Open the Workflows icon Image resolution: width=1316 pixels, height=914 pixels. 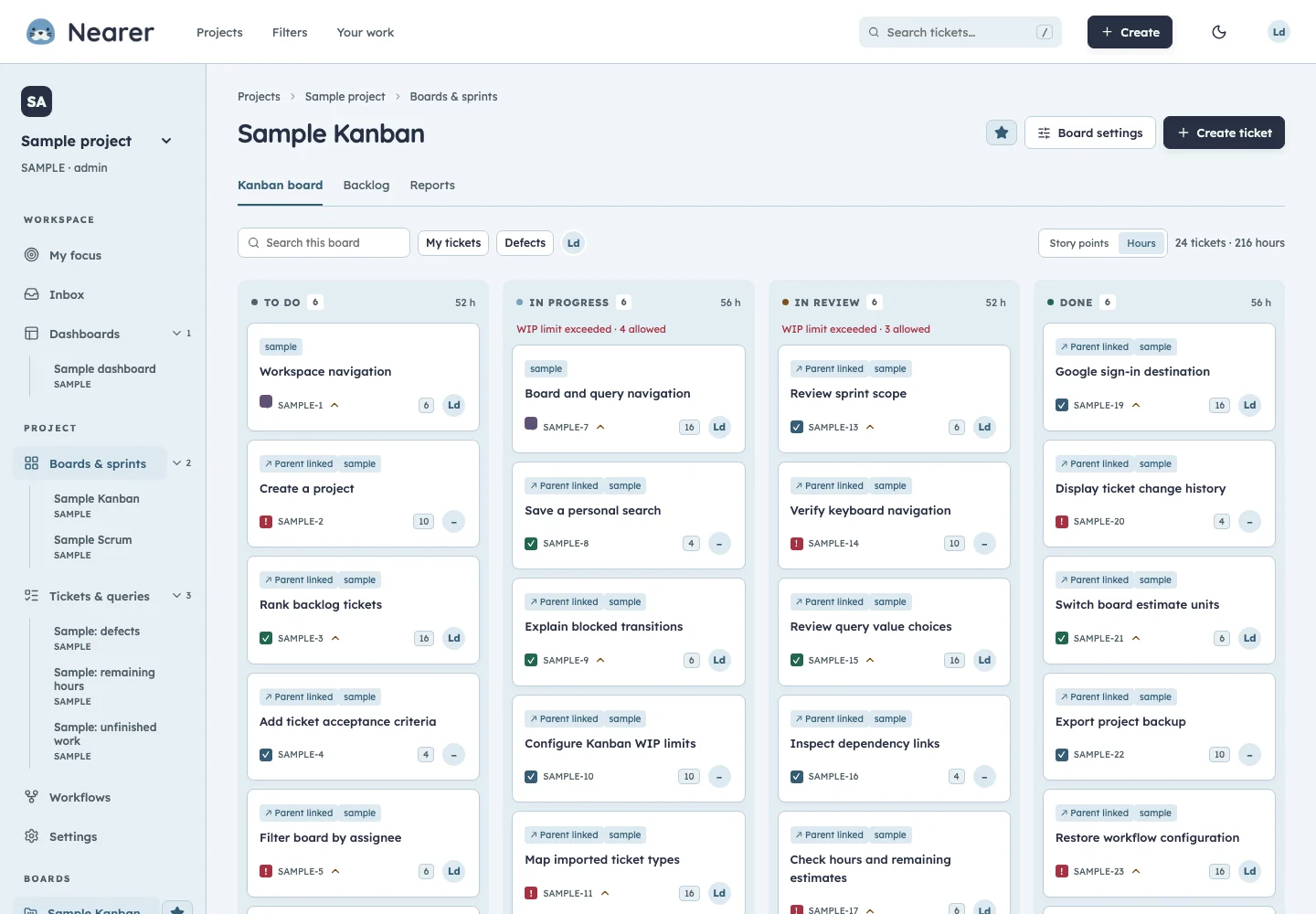tap(32, 797)
